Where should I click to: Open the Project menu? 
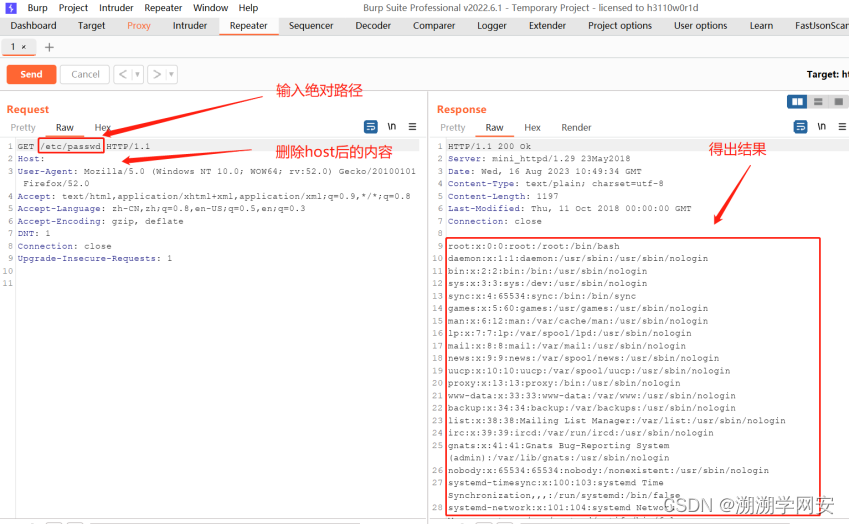[x=73, y=8]
